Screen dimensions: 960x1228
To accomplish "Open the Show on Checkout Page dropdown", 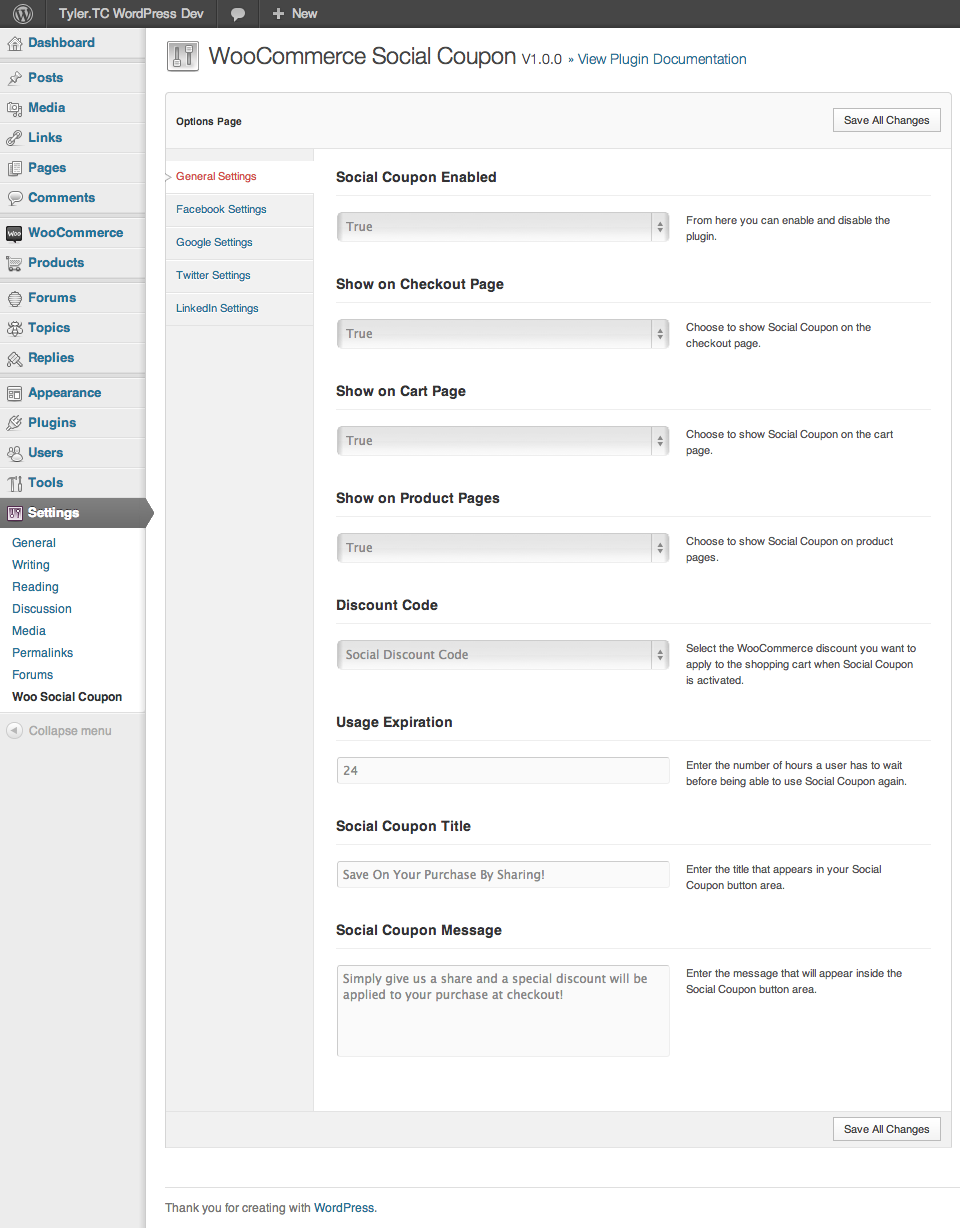I will click(503, 334).
